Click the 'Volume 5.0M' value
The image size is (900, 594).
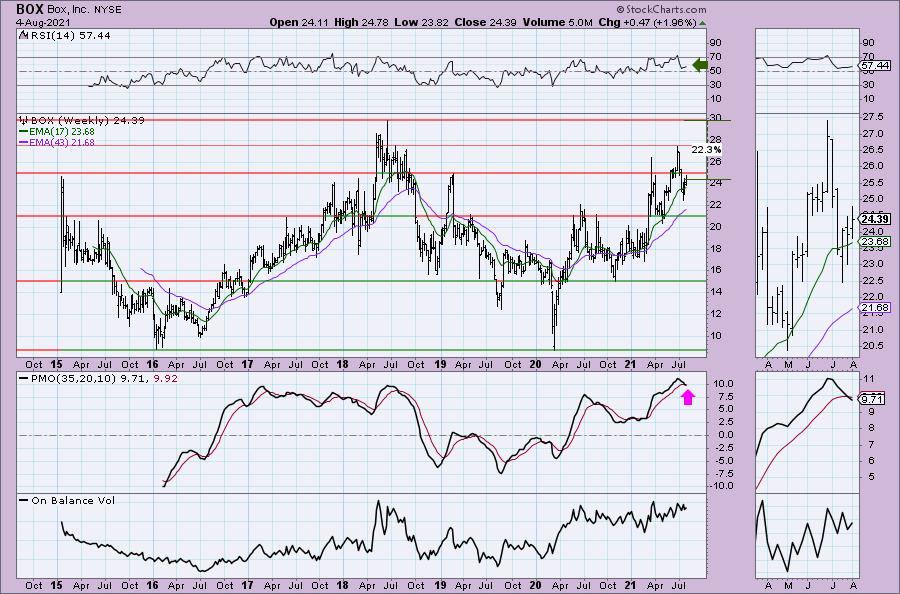(557, 22)
